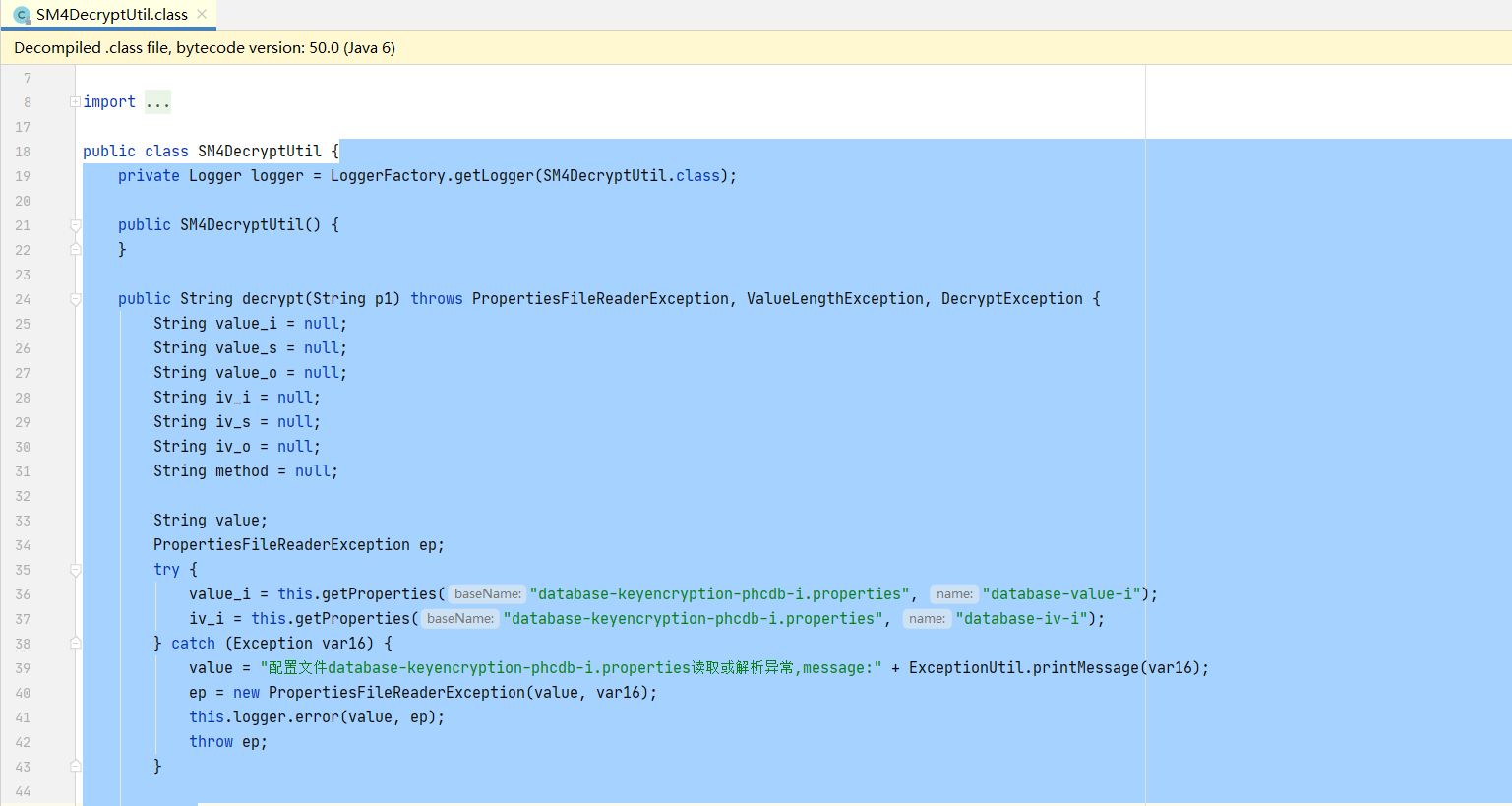Screen dimensions: 1512x806
Task: Click the 'catch' keyword on line 38
Action: (193, 644)
